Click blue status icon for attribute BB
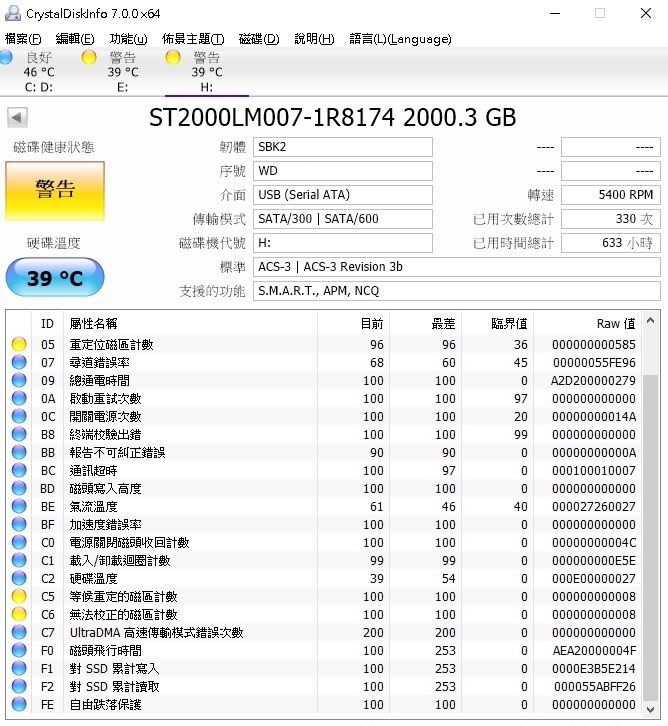Viewport: 668px width, 726px height. (x=19, y=452)
